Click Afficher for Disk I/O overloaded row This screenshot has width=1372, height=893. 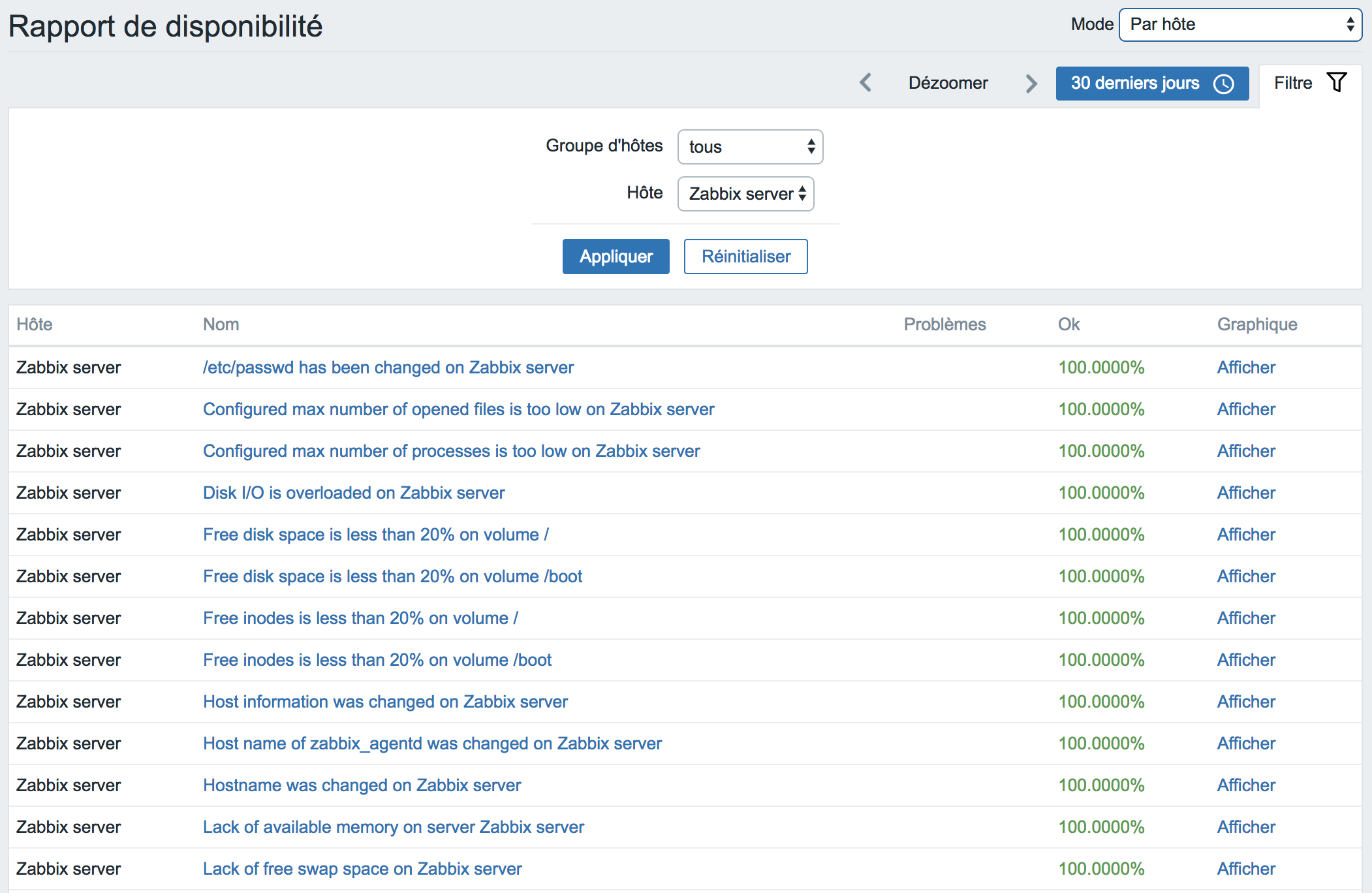[1246, 493]
